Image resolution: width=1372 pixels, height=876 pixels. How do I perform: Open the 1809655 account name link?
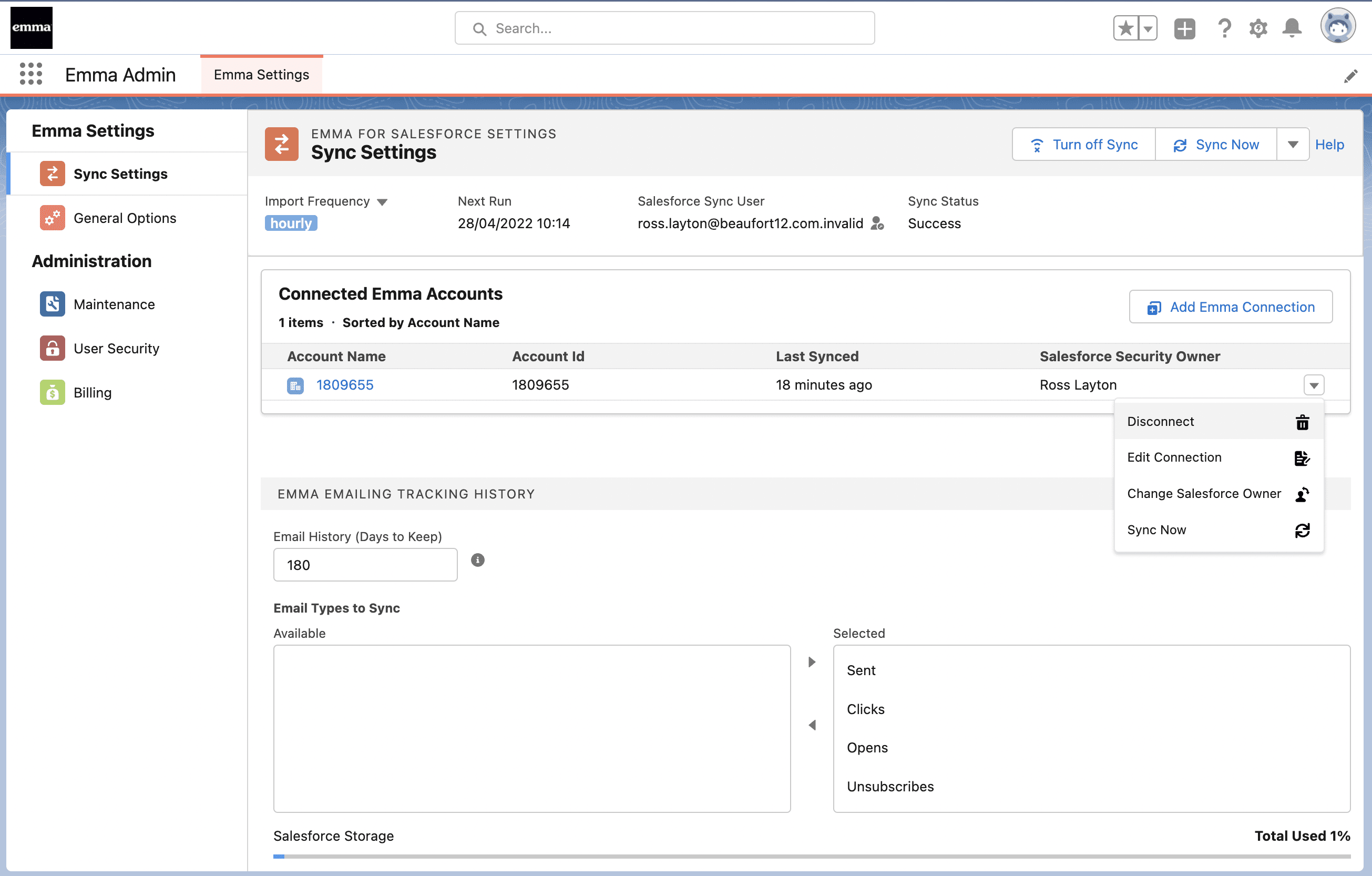345,385
